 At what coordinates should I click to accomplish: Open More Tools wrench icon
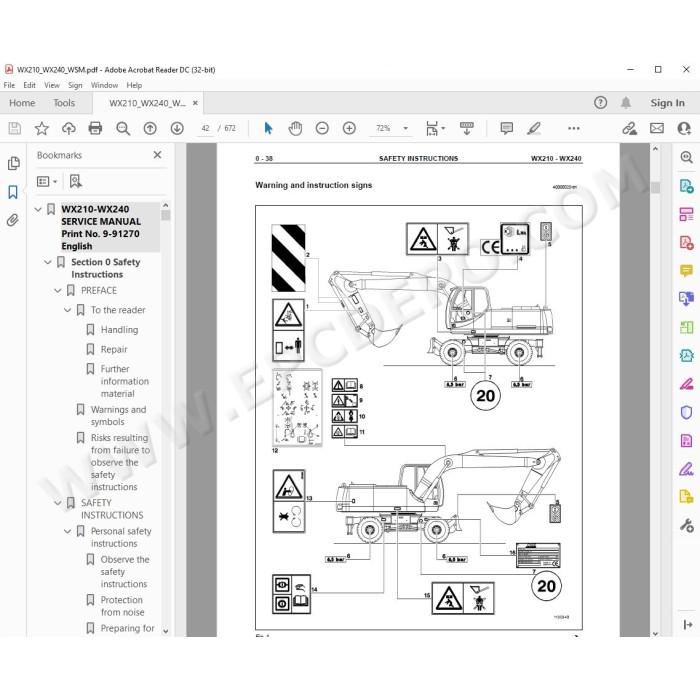pyautogui.click(x=687, y=525)
